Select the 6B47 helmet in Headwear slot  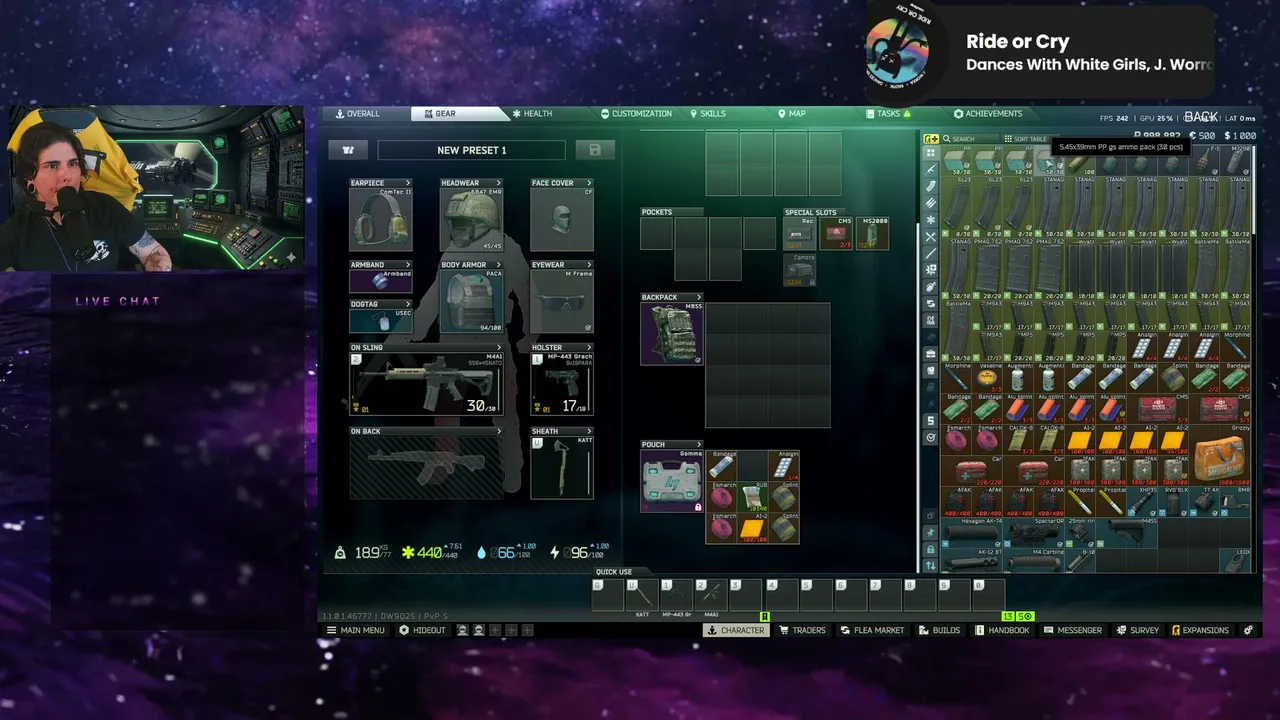click(x=471, y=218)
